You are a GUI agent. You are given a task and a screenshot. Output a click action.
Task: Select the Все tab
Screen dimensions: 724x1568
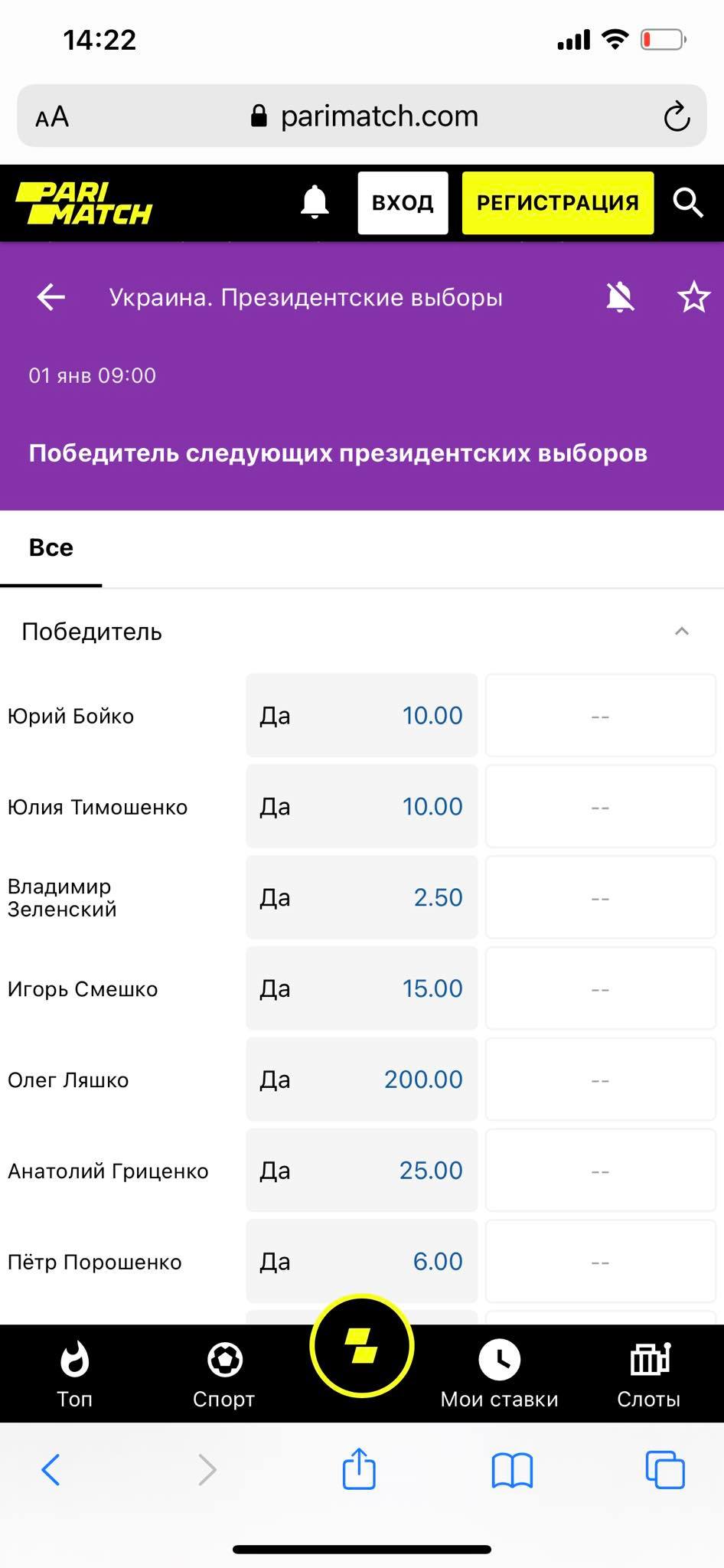click(x=51, y=547)
